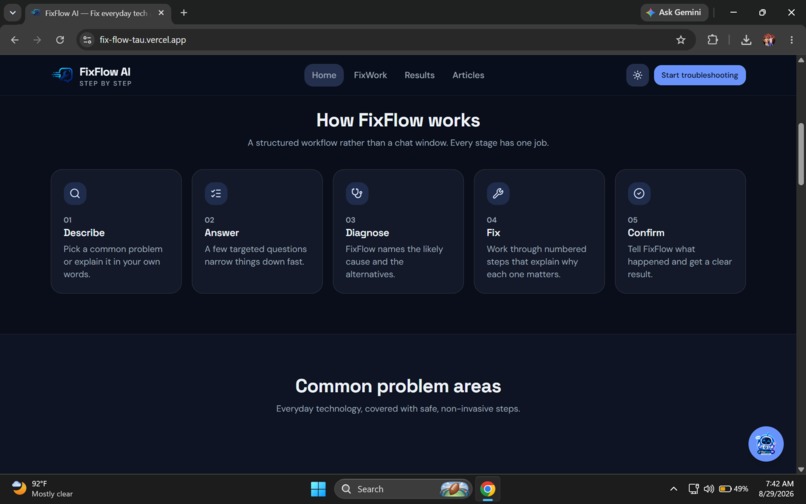Click the taskbar volume speaker icon
The image size is (806, 504).
pos(709,489)
